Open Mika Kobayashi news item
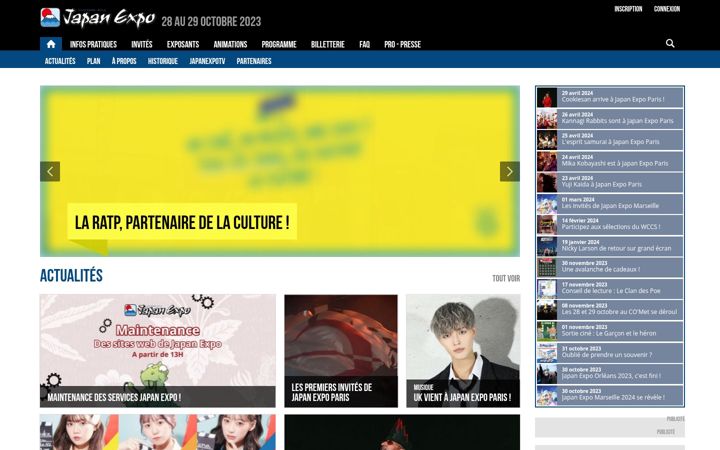 point(610,161)
